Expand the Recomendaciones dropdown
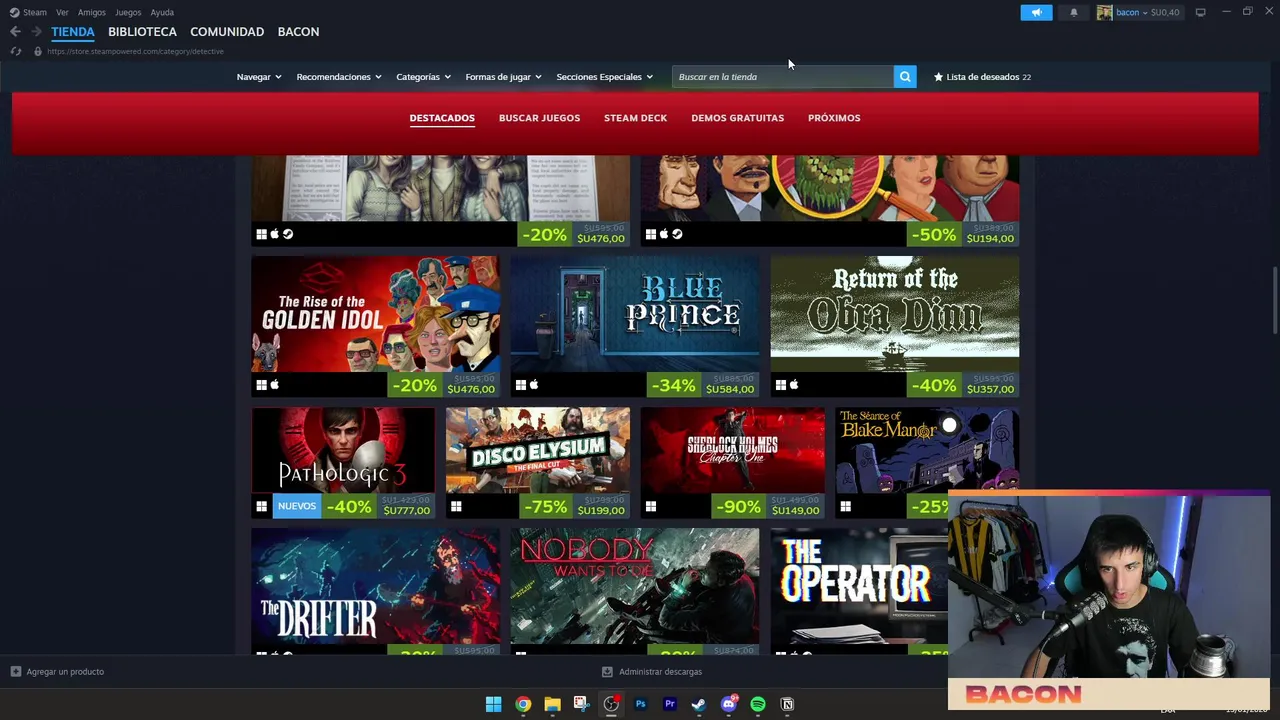The width and height of the screenshot is (1280, 720). pyautogui.click(x=339, y=77)
